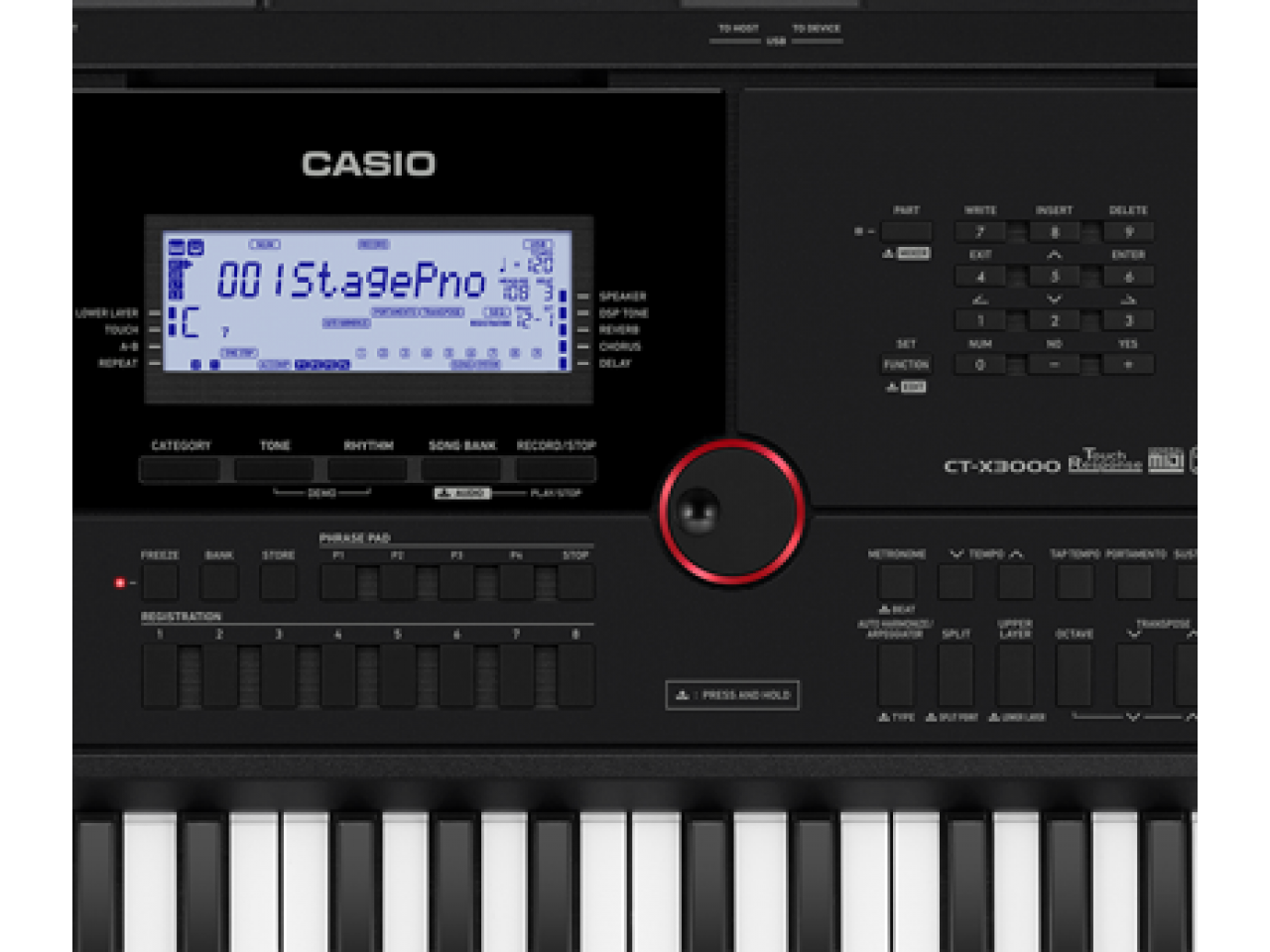The width and height of the screenshot is (1270, 952).
Task: Push the OCTAVE button
Action: point(1075,674)
